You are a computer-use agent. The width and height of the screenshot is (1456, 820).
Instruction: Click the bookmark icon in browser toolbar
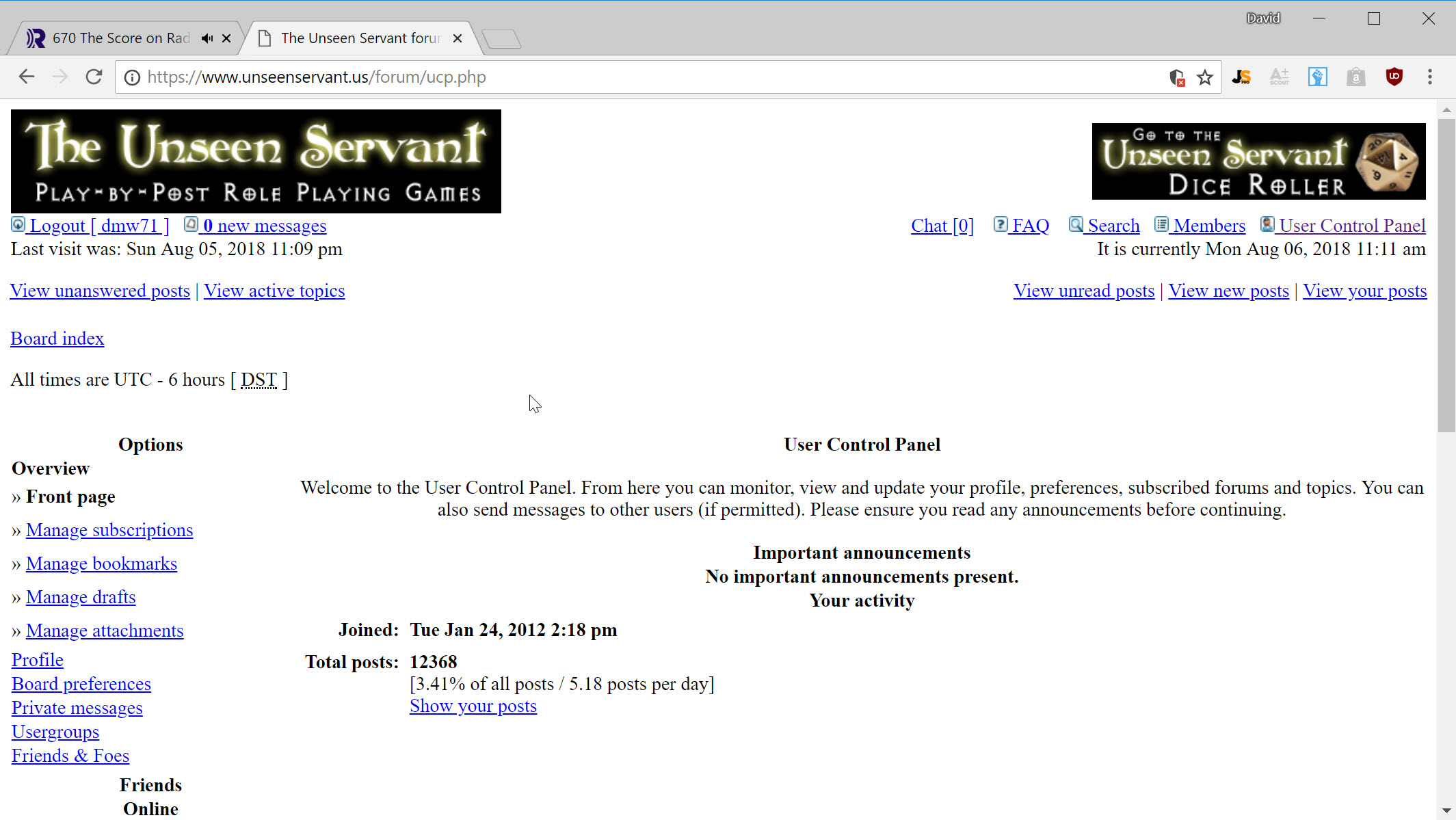click(x=1207, y=77)
